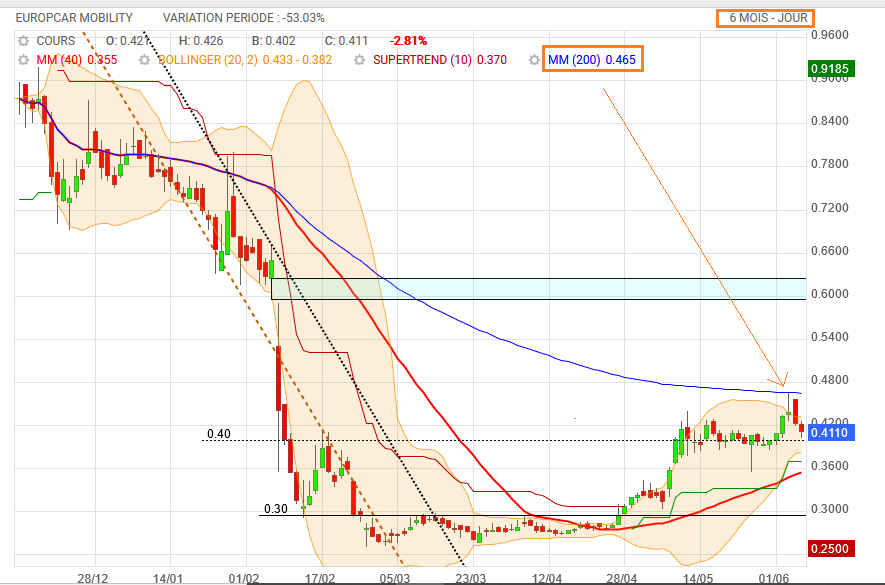The width and height of the screenshot is (885, 585).
Task: Click the H: 0.426 high value
Action: point(201,41)
